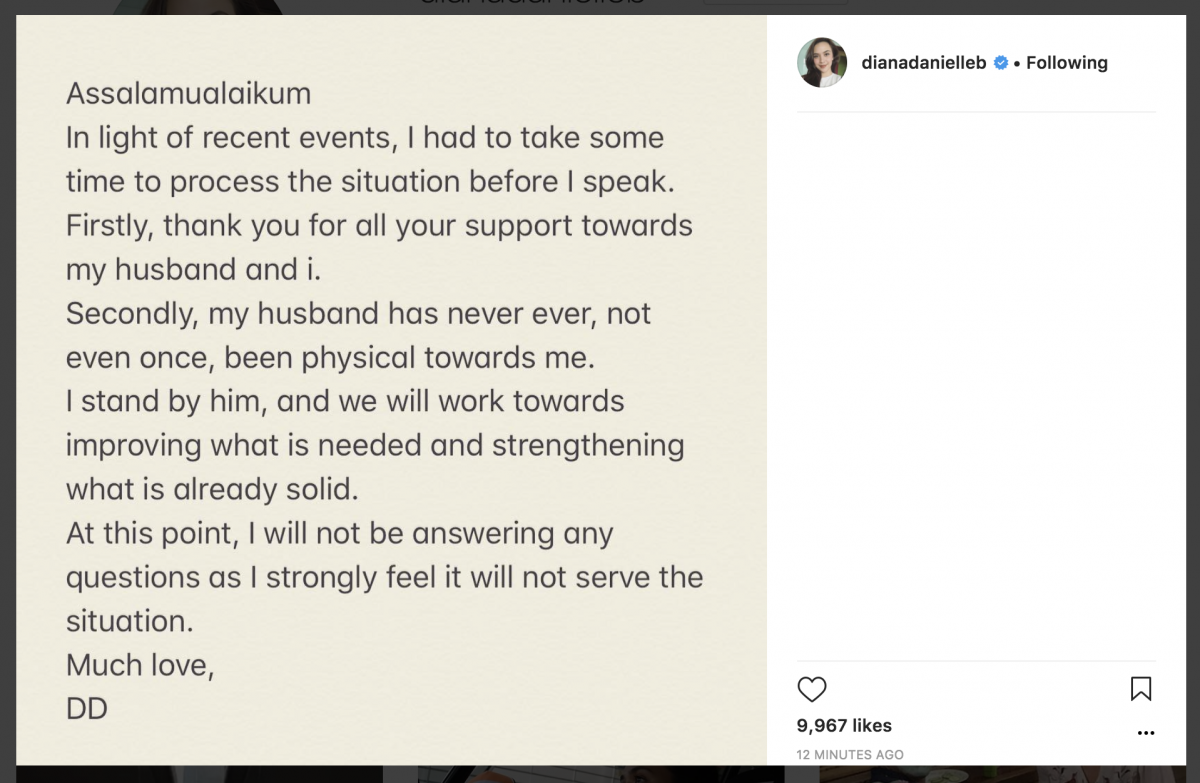Click the dimmed profile photo behind the overlay
The image size is (1200, 783).
[196, 7]
